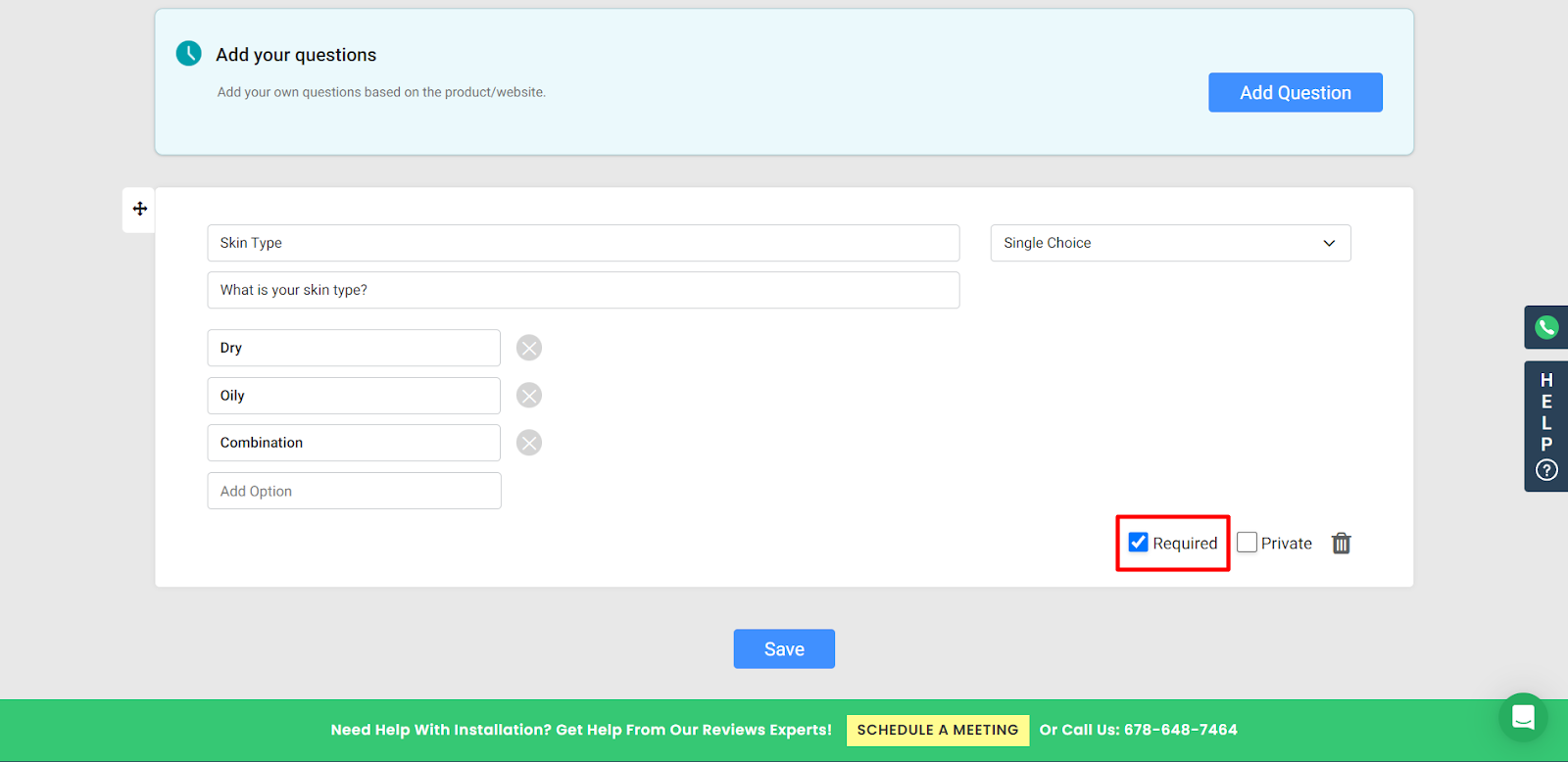Click the clock icon beside Add your questions
The image size is (1568, 762).
[188, 53]
